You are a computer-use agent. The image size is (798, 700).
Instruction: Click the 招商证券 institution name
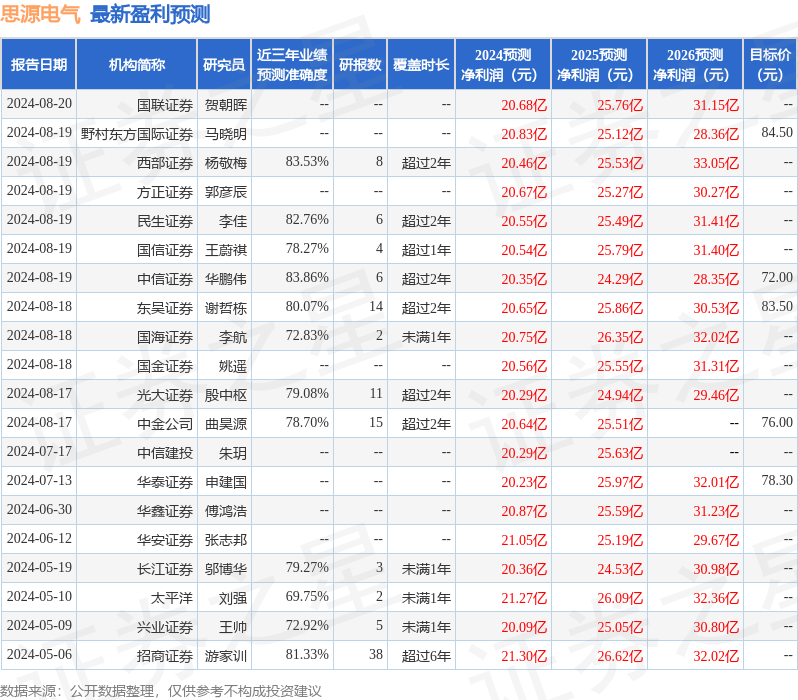[165, 655]
